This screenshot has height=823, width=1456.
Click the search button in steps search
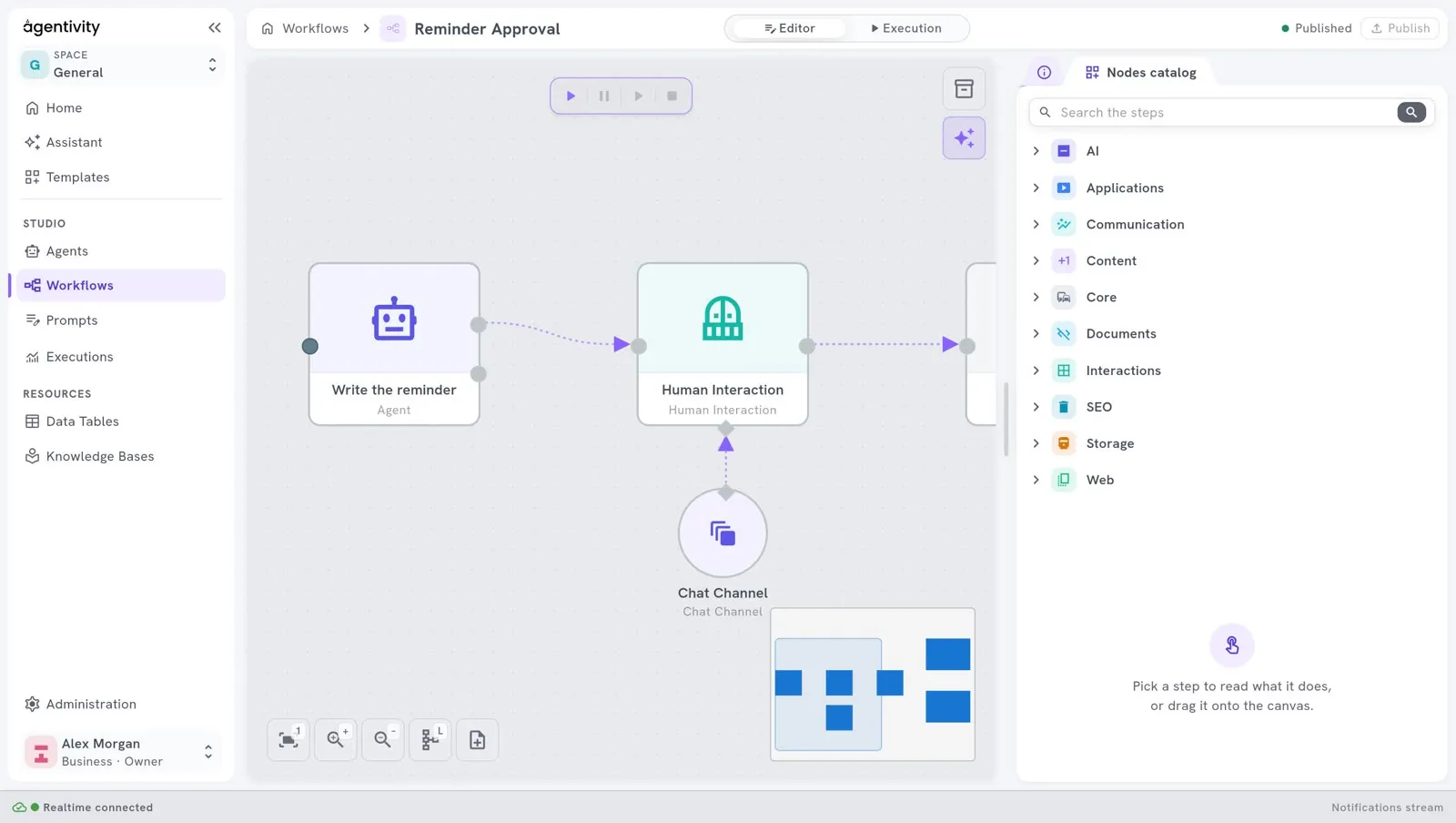1411,112
